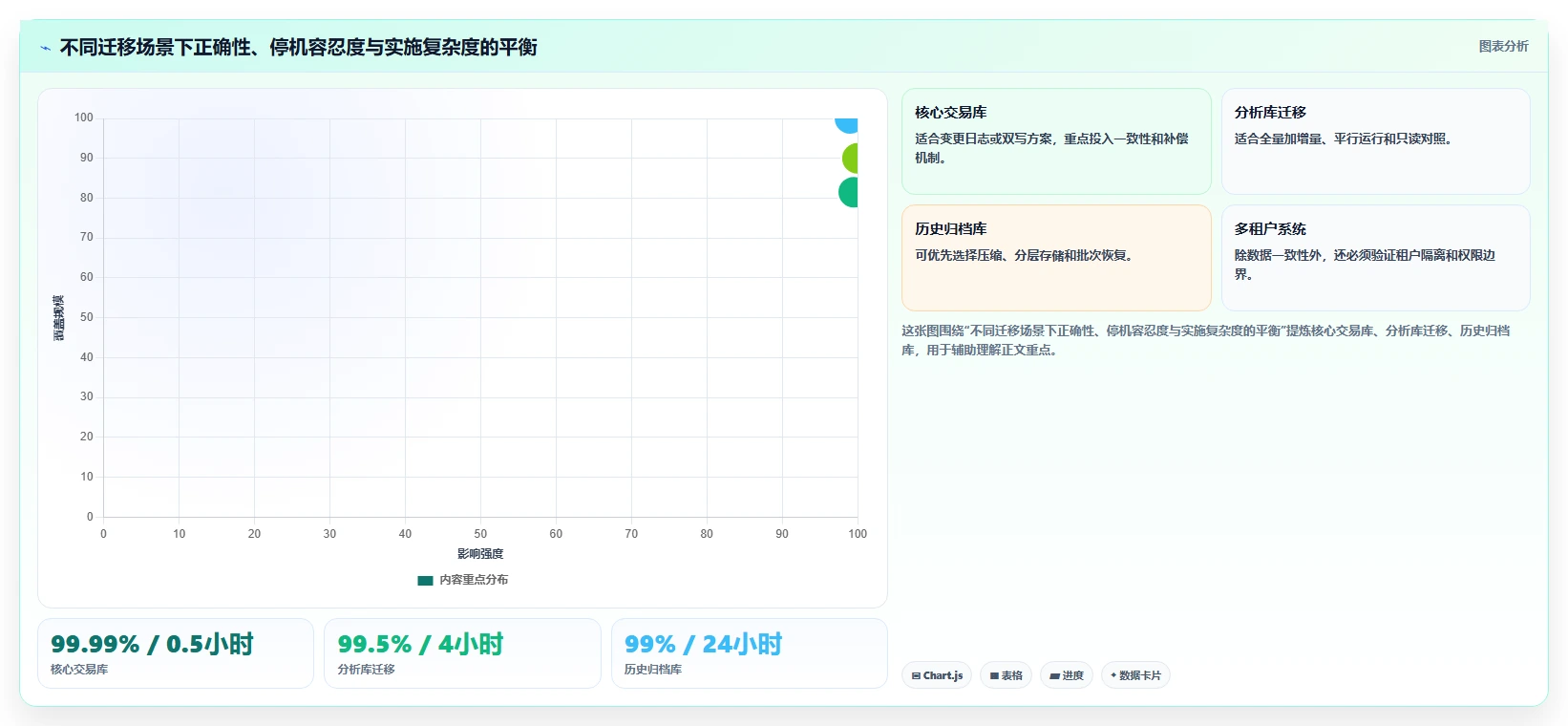The image size is (1568, 726).
Task: Click the 表格 tag
Action: (x=1006, y=675)
